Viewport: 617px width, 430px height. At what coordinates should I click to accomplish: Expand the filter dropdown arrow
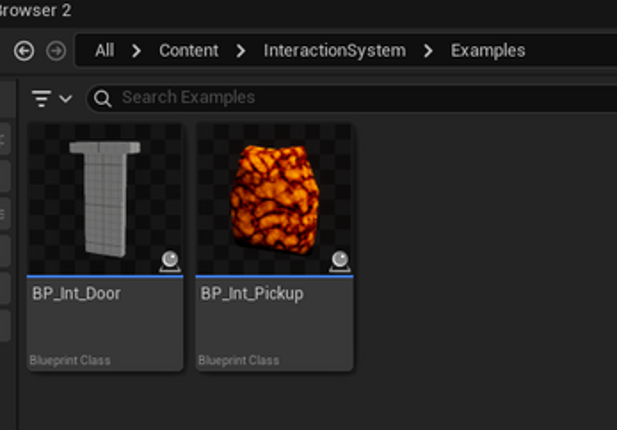click(x=66, y=98)
